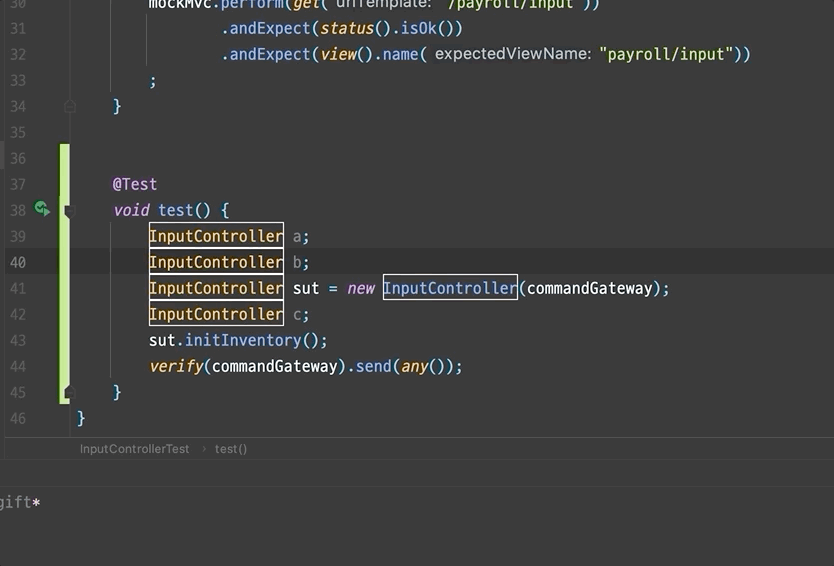
Task: Click the "payroll/input" string on line 32
Action: (666, 54)
